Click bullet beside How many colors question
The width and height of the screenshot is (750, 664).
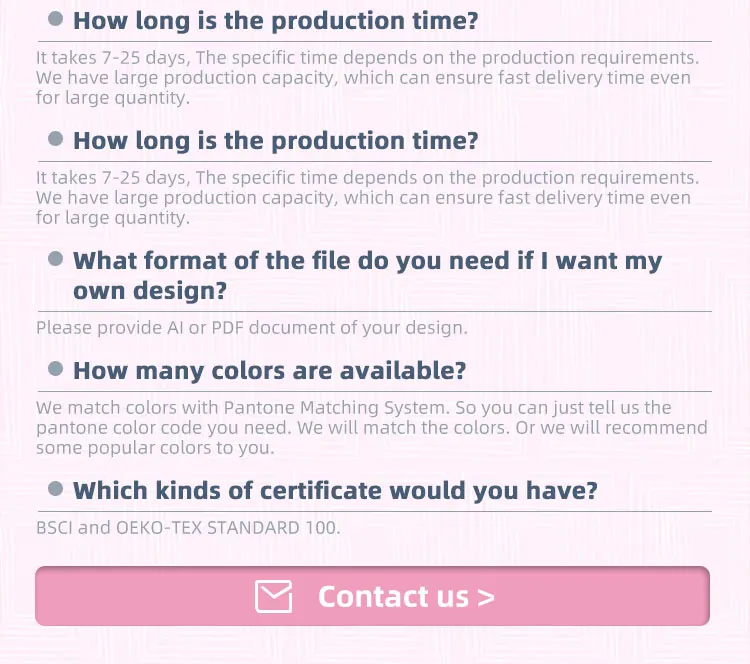(56, 369)
